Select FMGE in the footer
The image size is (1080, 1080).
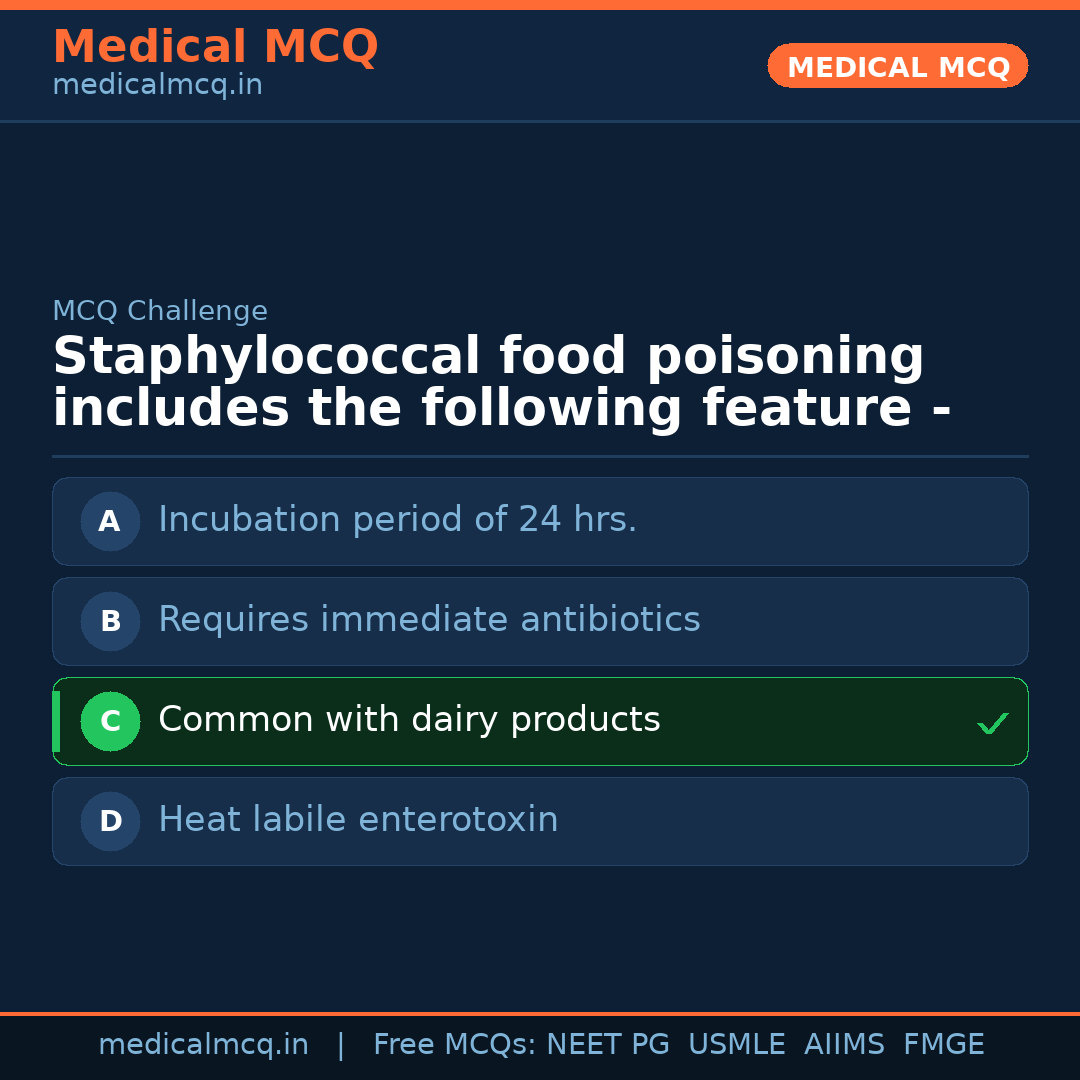pos(944,1045)
